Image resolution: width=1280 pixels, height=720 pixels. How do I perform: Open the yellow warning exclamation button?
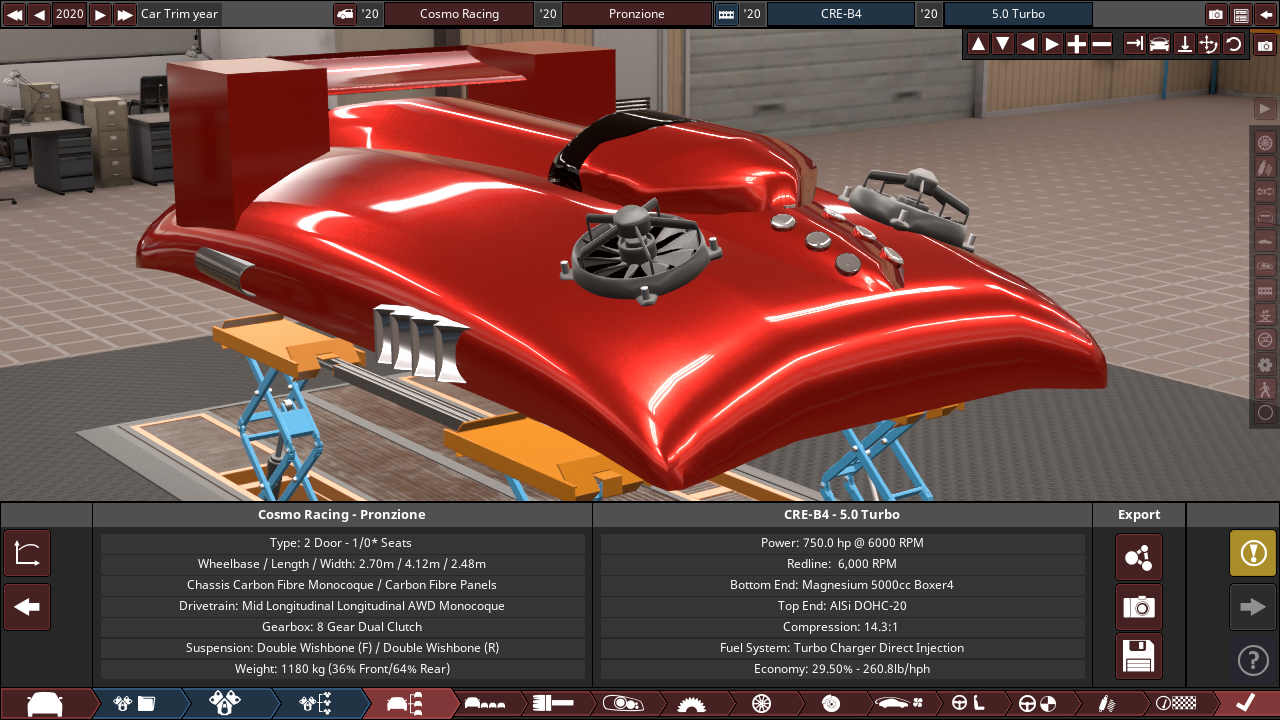pos(1253,553)
